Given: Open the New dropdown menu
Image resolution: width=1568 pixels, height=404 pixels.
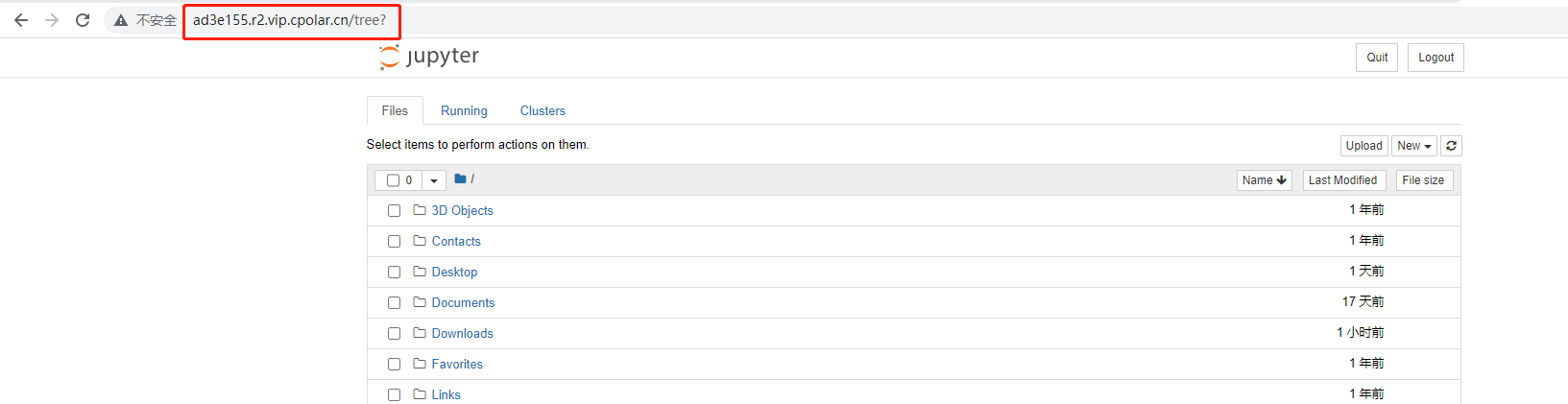Looking at the screenshot, I should [1414, 146].
